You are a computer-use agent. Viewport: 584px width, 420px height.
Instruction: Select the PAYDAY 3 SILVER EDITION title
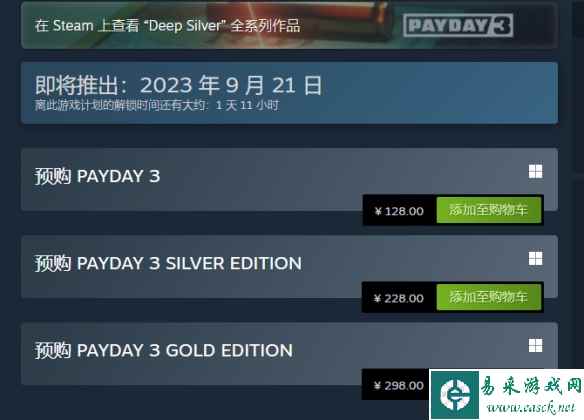coord(168,263)
